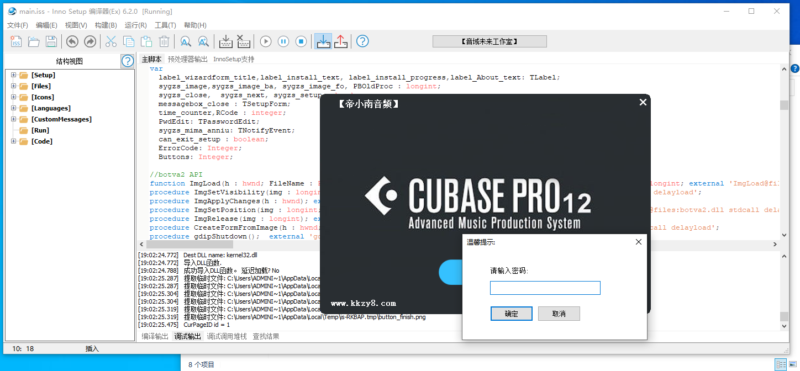Screen dimensions: 800x371
Task: Open the 工具(T) menu
Action: (165, 25)
